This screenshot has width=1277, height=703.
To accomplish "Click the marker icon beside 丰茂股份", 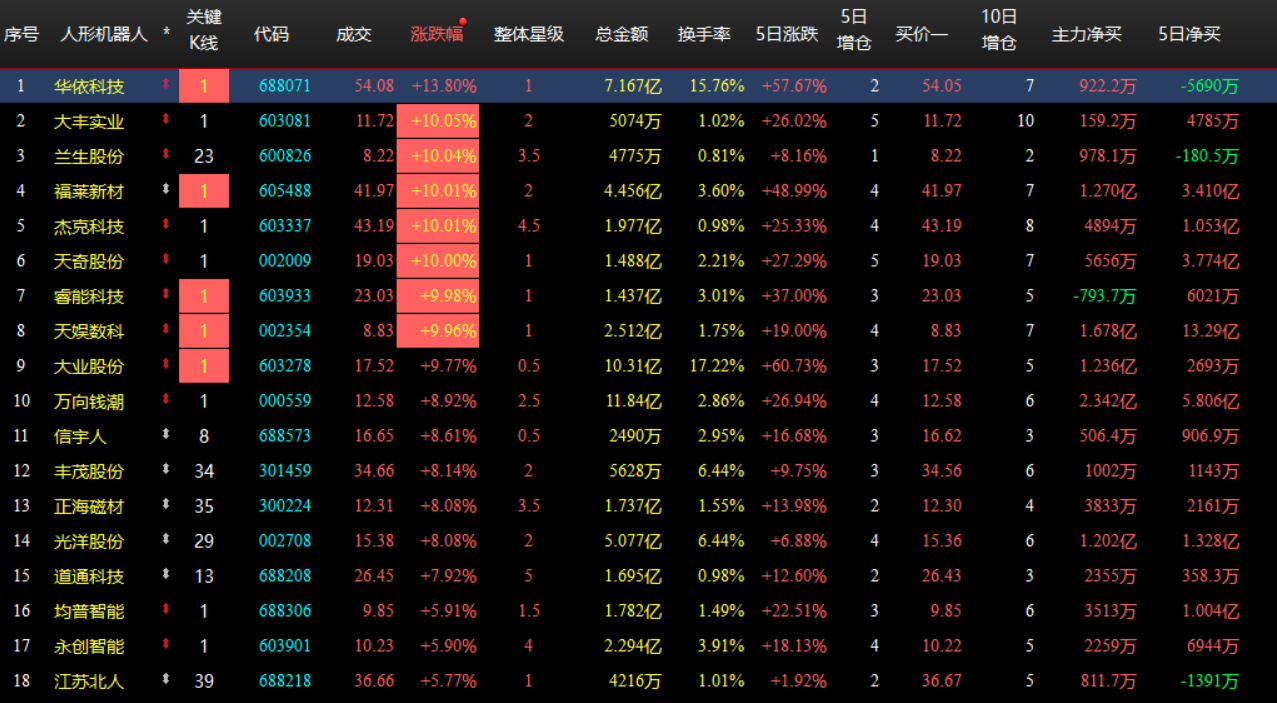I will (166, 470).
